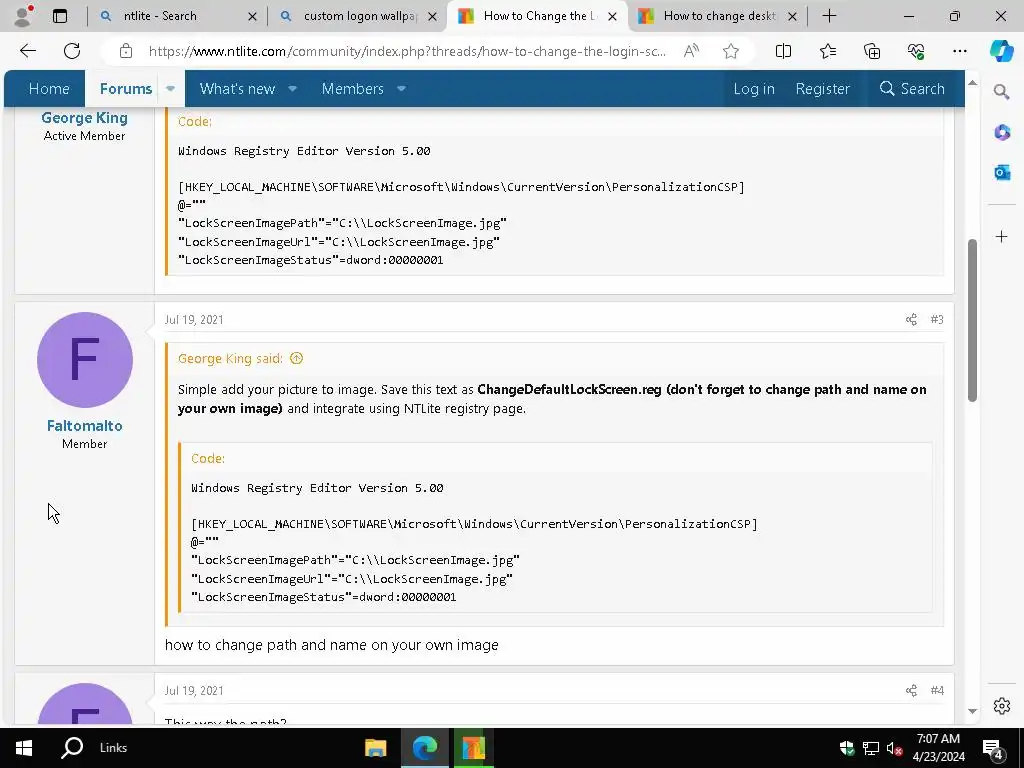This screenshot has height=768, width=1024.
Task: Open the Home menu item
Action: [x=49, y=88]
